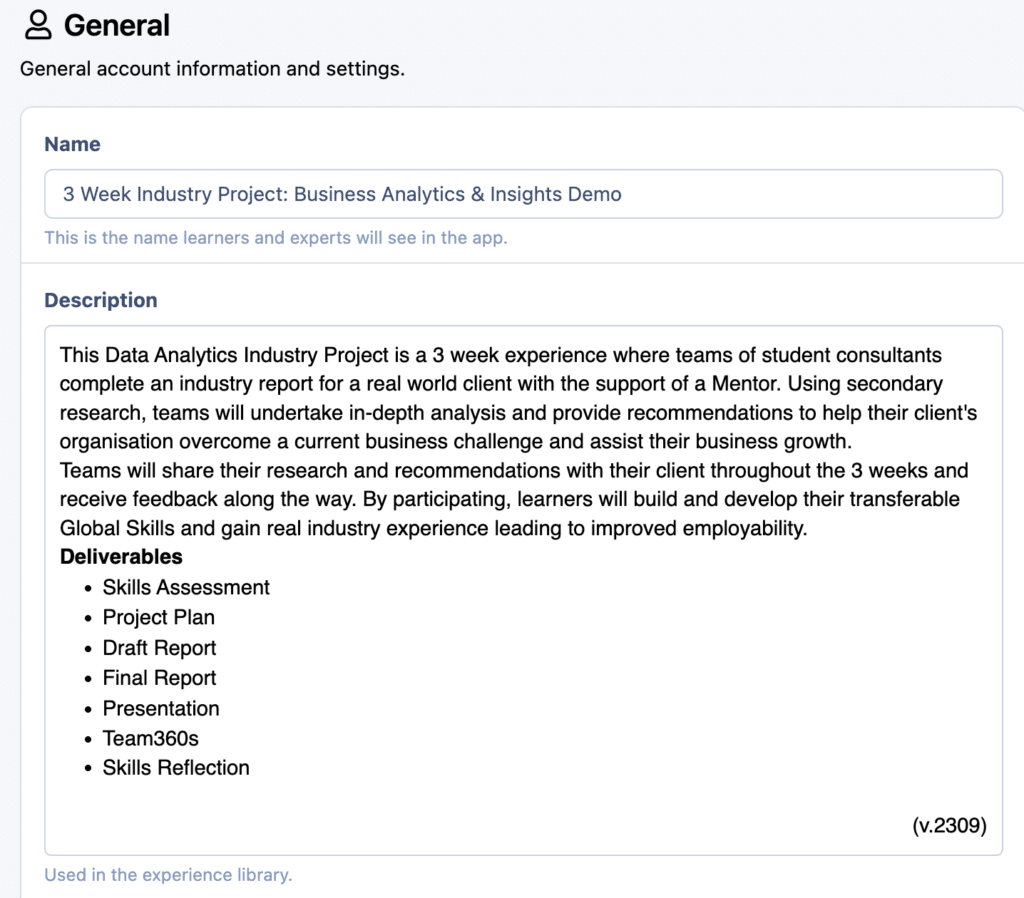Click the General person icon
The image size is (1024, 898).
click(38, 25)
